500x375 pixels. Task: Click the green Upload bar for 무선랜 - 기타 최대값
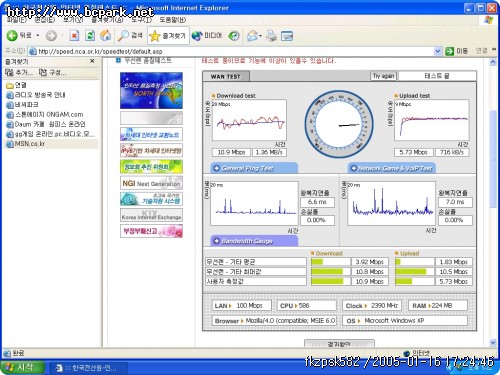coord(411,272)
